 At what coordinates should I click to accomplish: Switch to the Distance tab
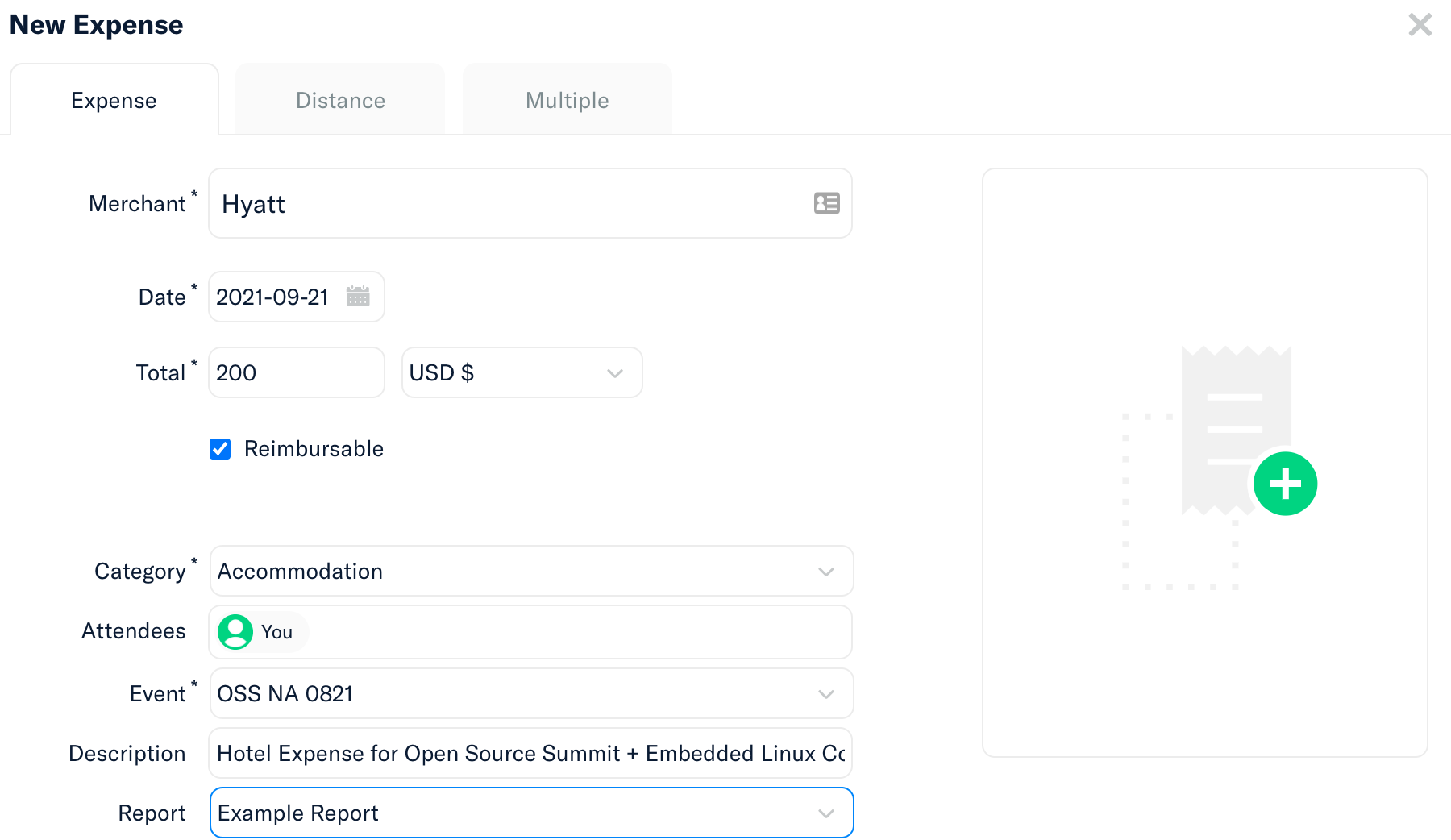click(x=340, y=100)
